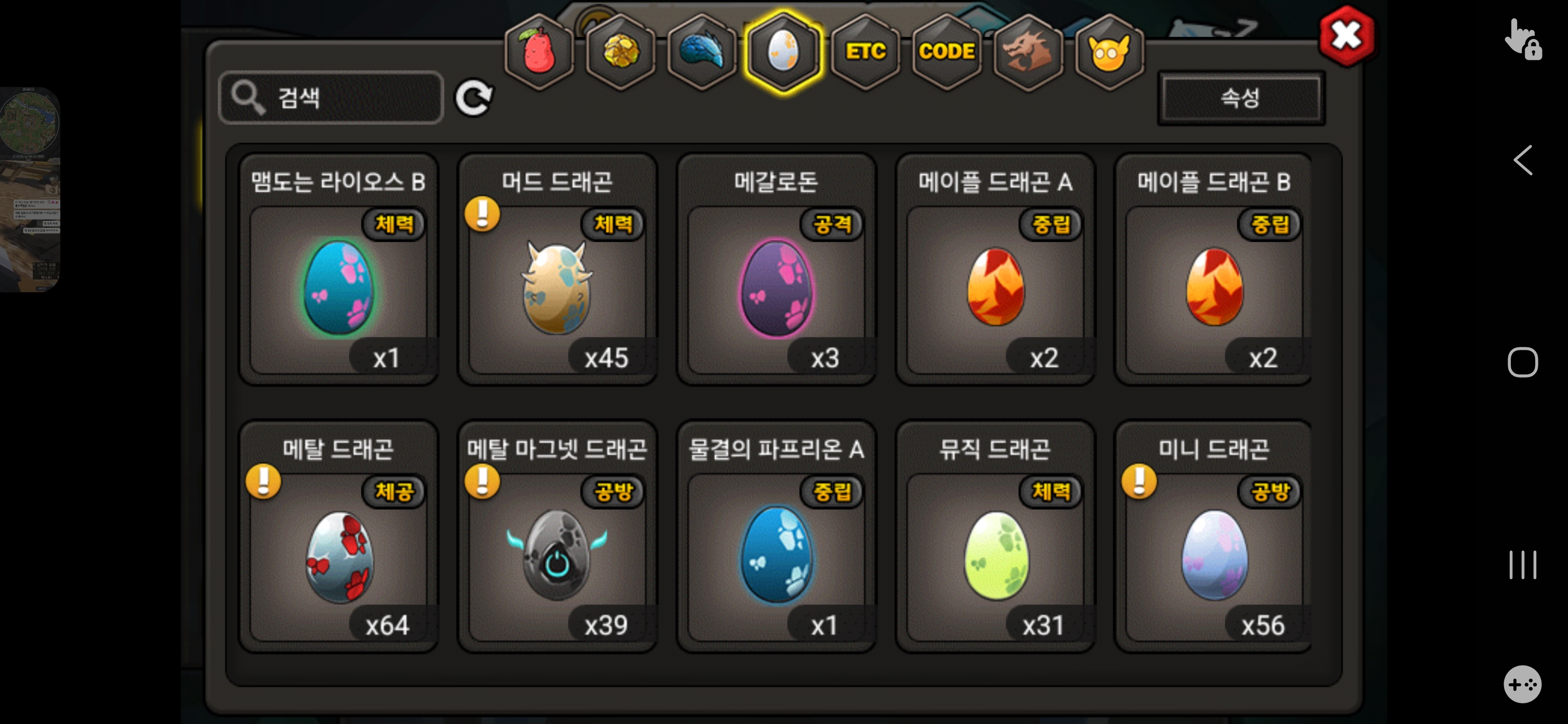Viewport: 1568px width, 724px height.
Task: Pick the 뮤직 드래곤 green egg
Action: click(995, 536)
